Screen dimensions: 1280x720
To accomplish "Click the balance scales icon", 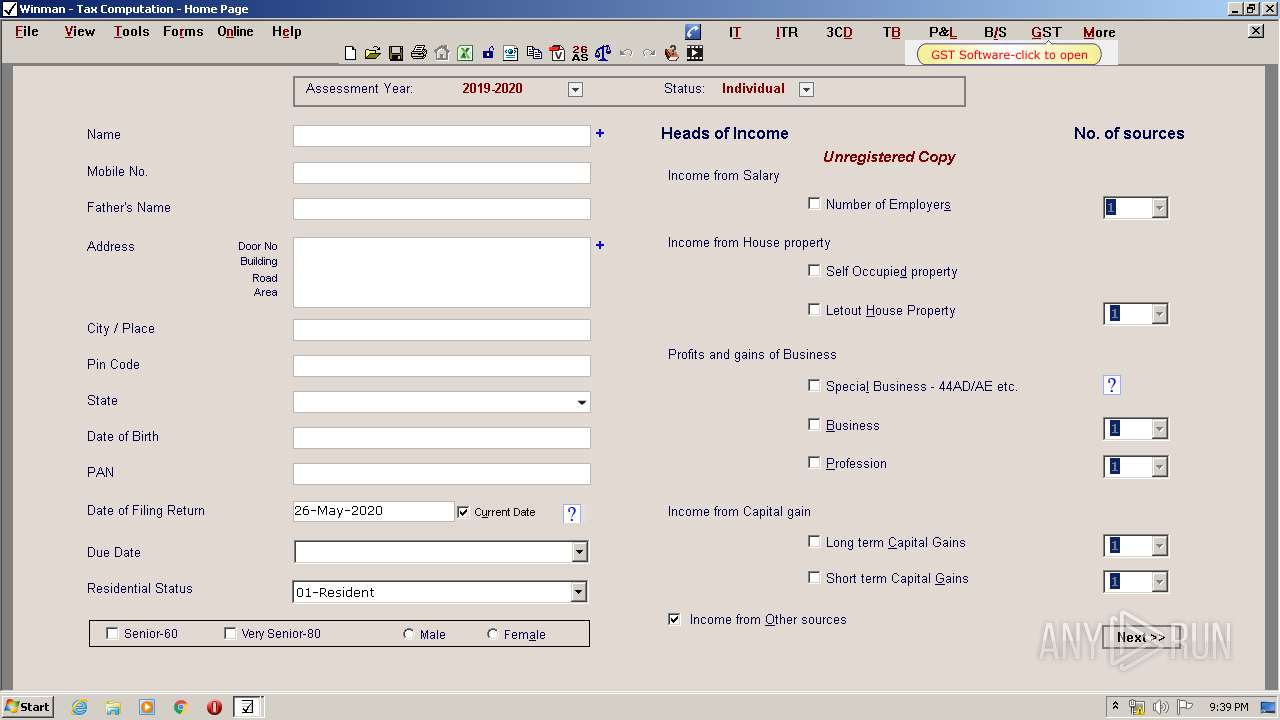I will coord(603,53).
